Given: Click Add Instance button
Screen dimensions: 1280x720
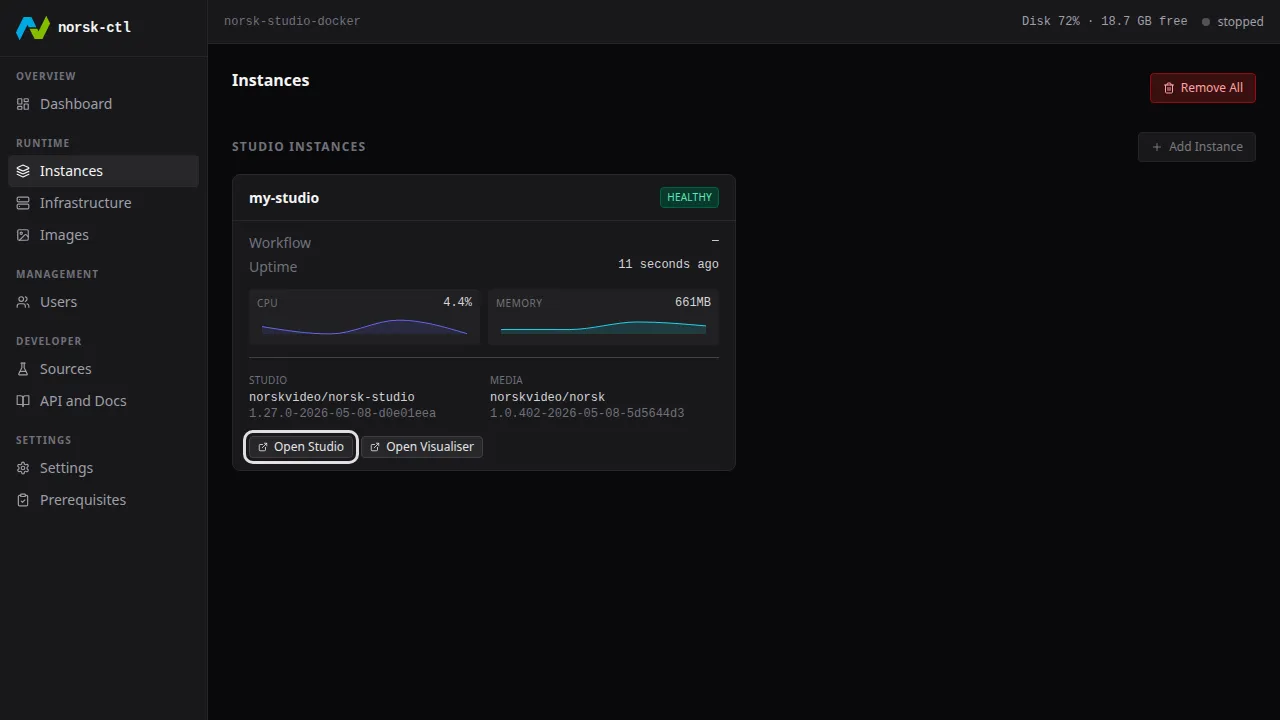Looking at the screenshot, I should pyautogui.click(x=1196, y=147).
